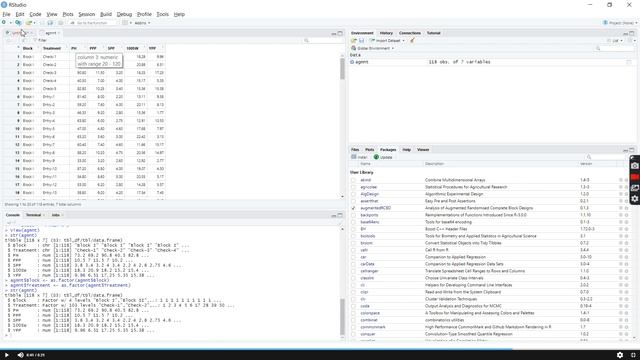
Task: Save workspace icon in Environment pane
Action: [361, 40]
